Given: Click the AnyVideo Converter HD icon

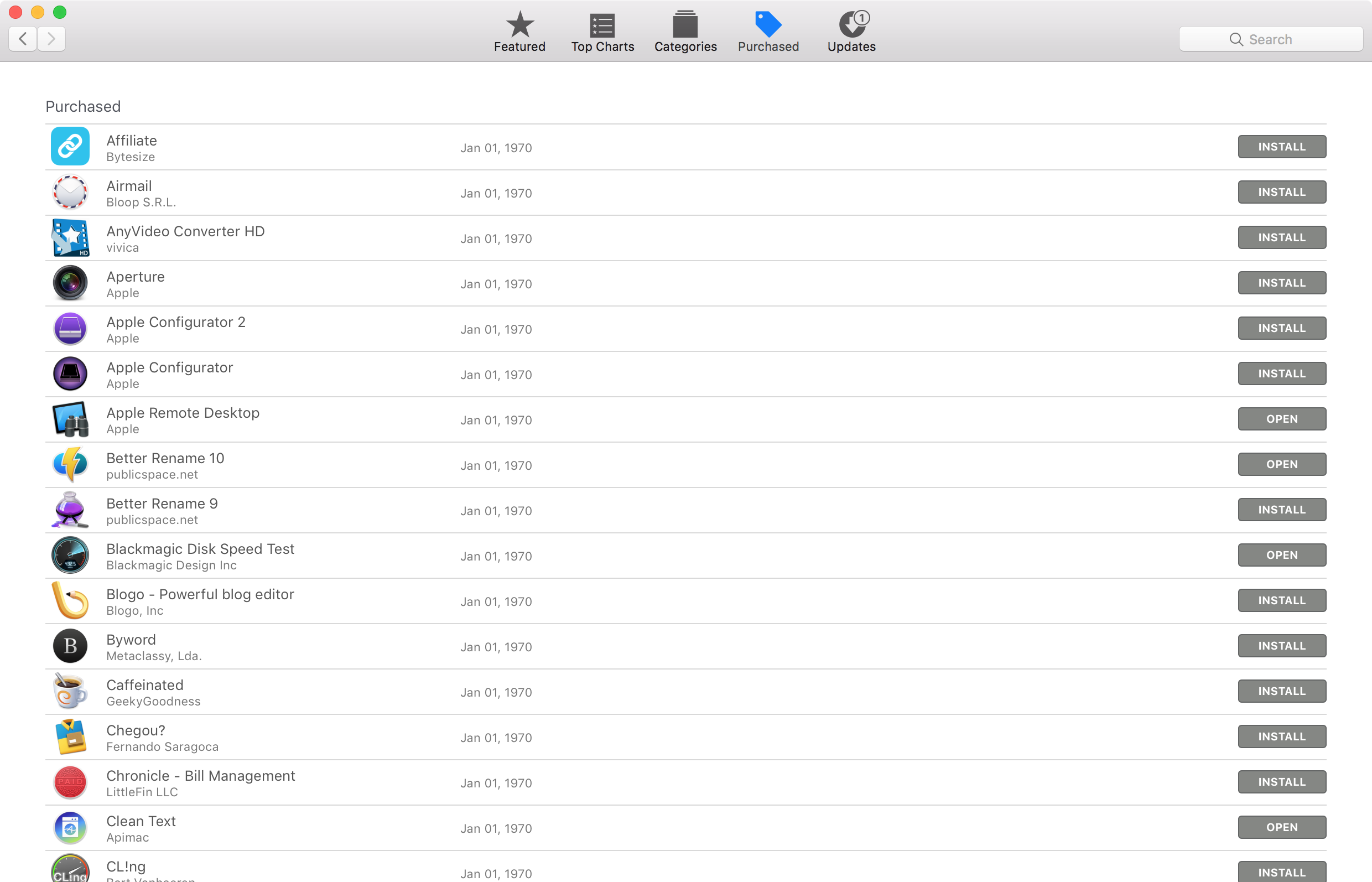Looking at the screenshot, I should pyautogui.click(x=70, y=237).
